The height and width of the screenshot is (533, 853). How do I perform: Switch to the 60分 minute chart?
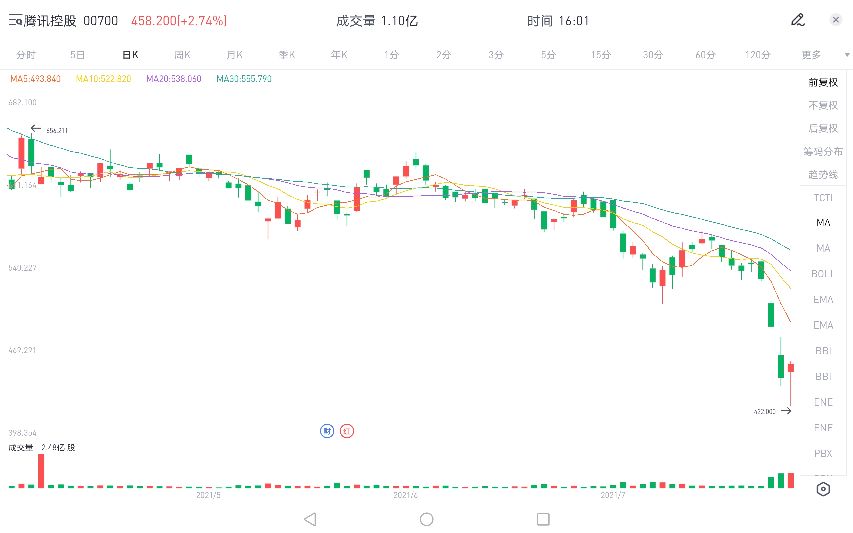(x=705, y=55)
